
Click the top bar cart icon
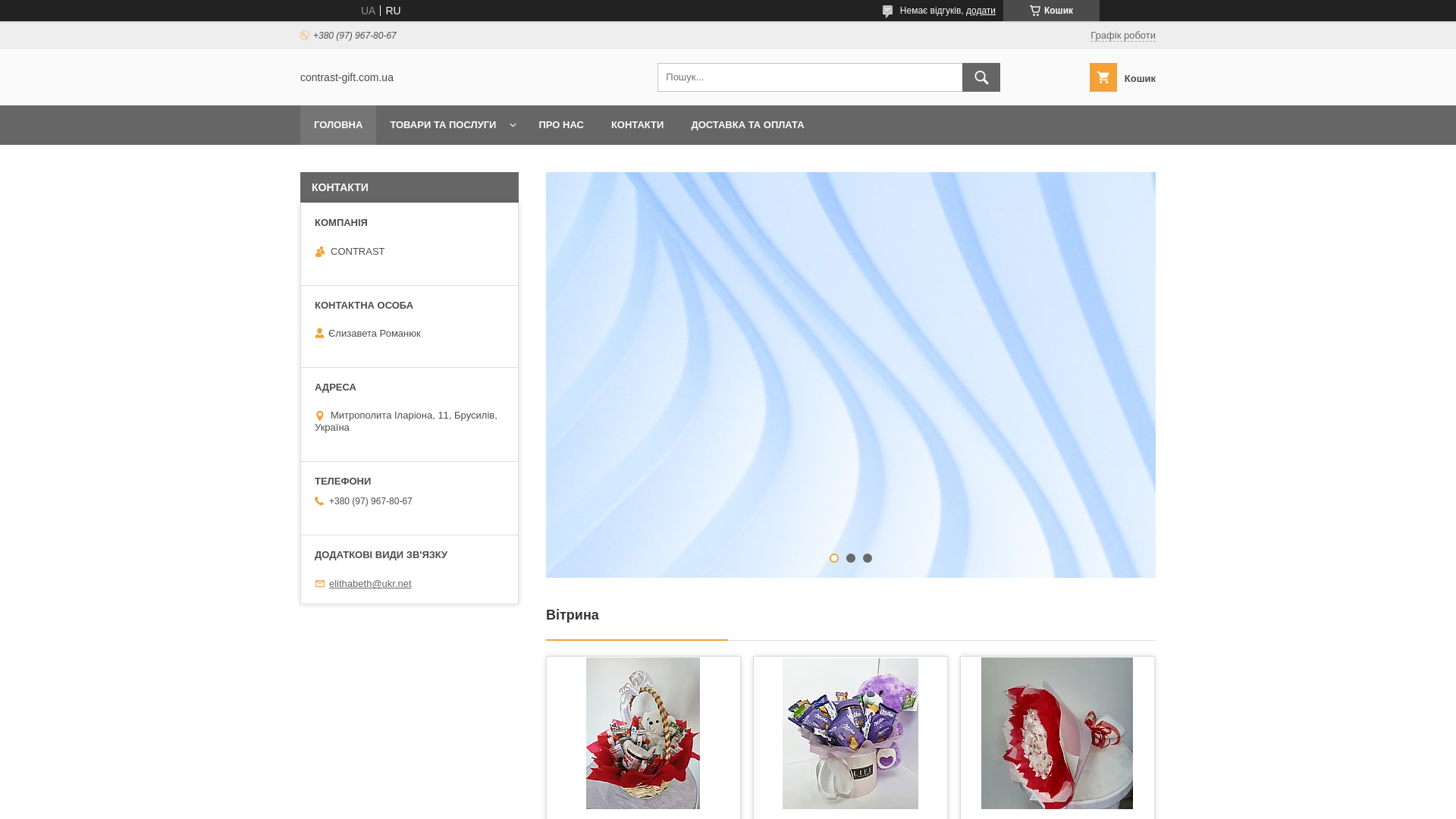pos(1034,11)
